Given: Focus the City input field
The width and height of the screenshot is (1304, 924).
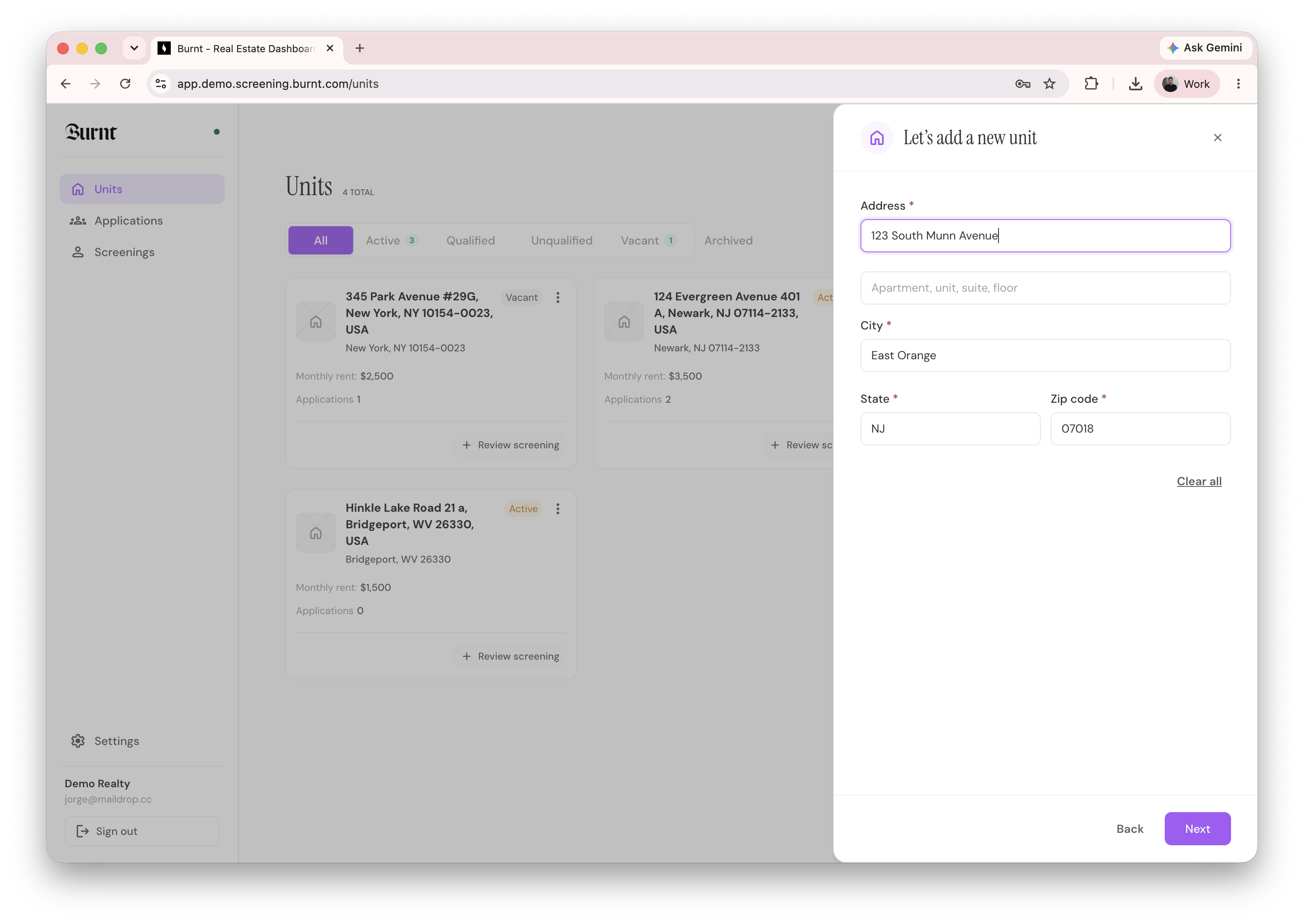Looking at the screenshot, I should coord(1046,356).
